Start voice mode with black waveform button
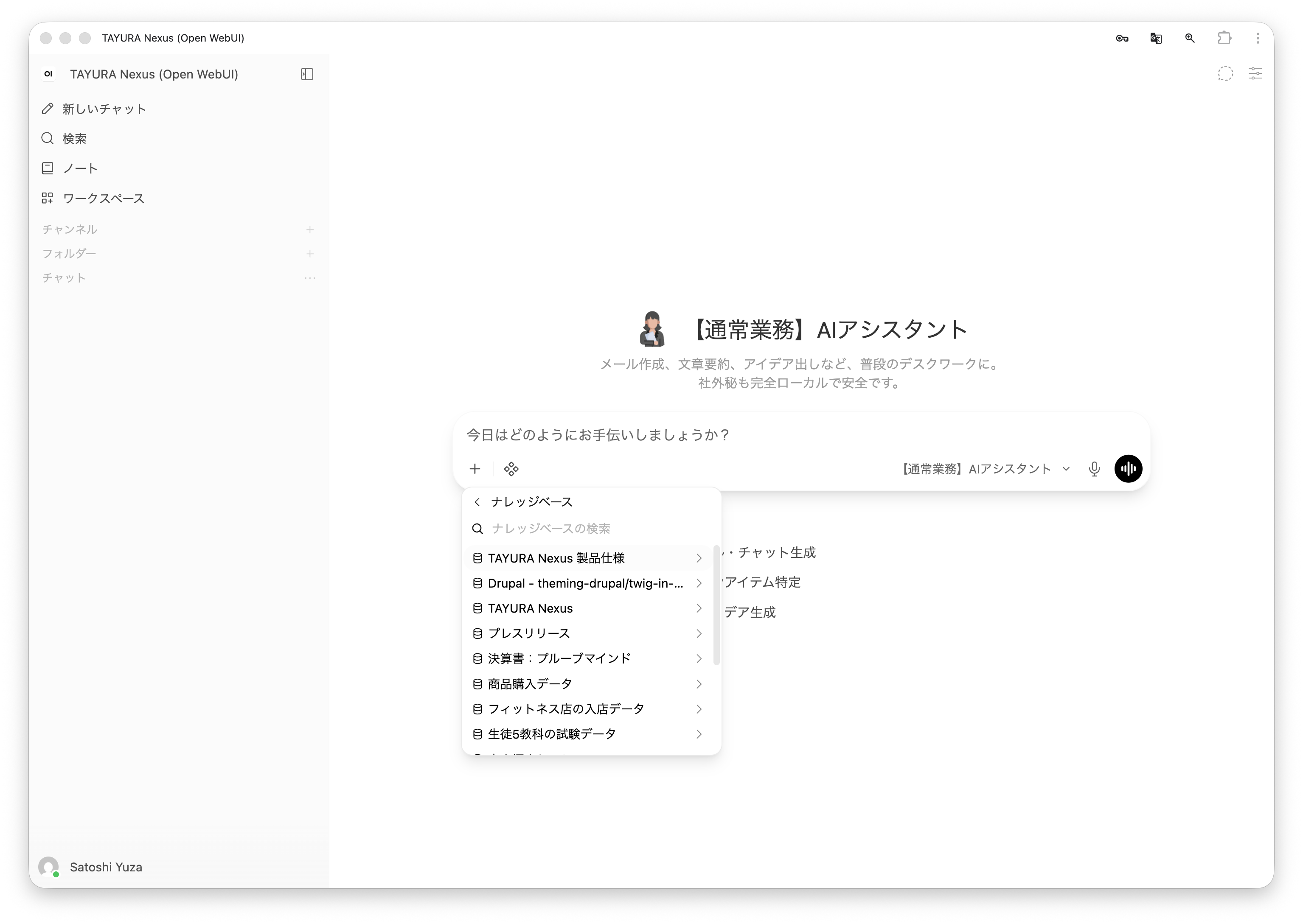This screenshot has height=924, width=1303. [1128, 469]
